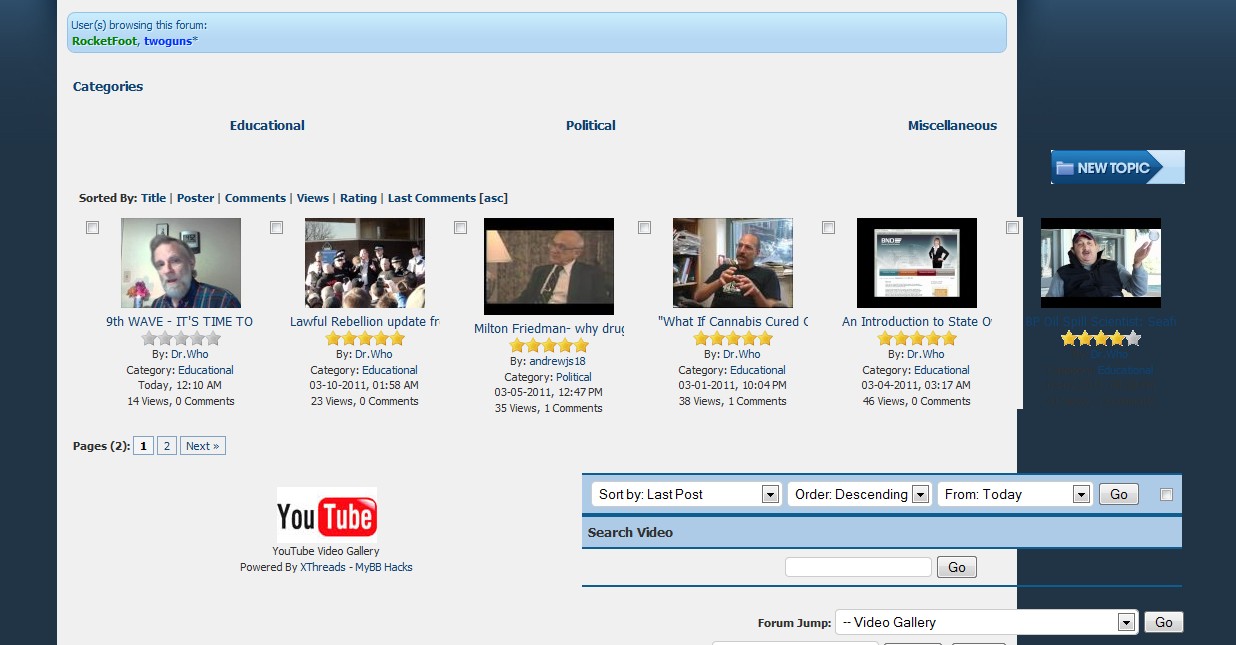
Task: Tick the checkbox beside the 9th WAVE video
Action: [x=93, y=228]
